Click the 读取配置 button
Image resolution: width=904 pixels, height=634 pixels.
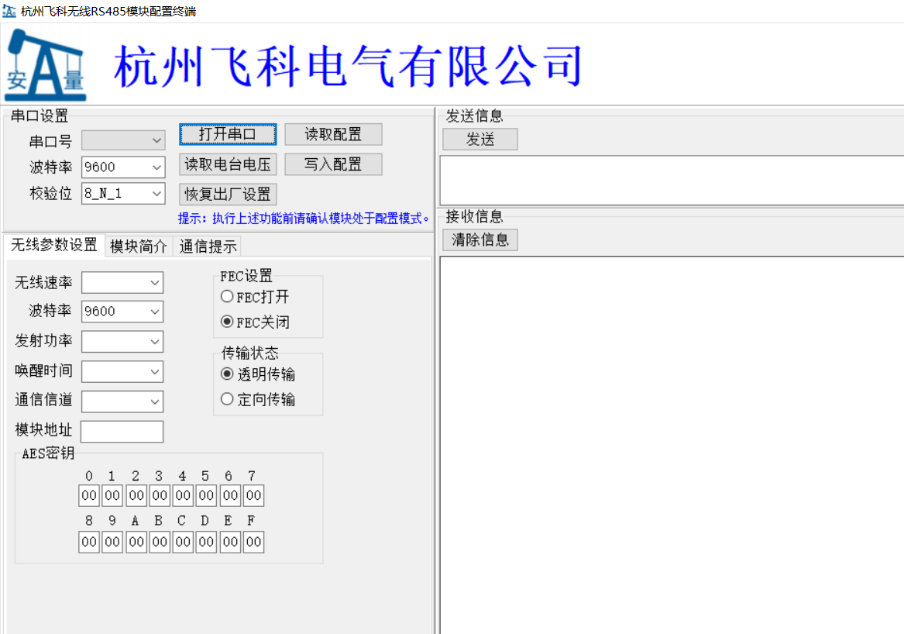click(x=333, y=134)
